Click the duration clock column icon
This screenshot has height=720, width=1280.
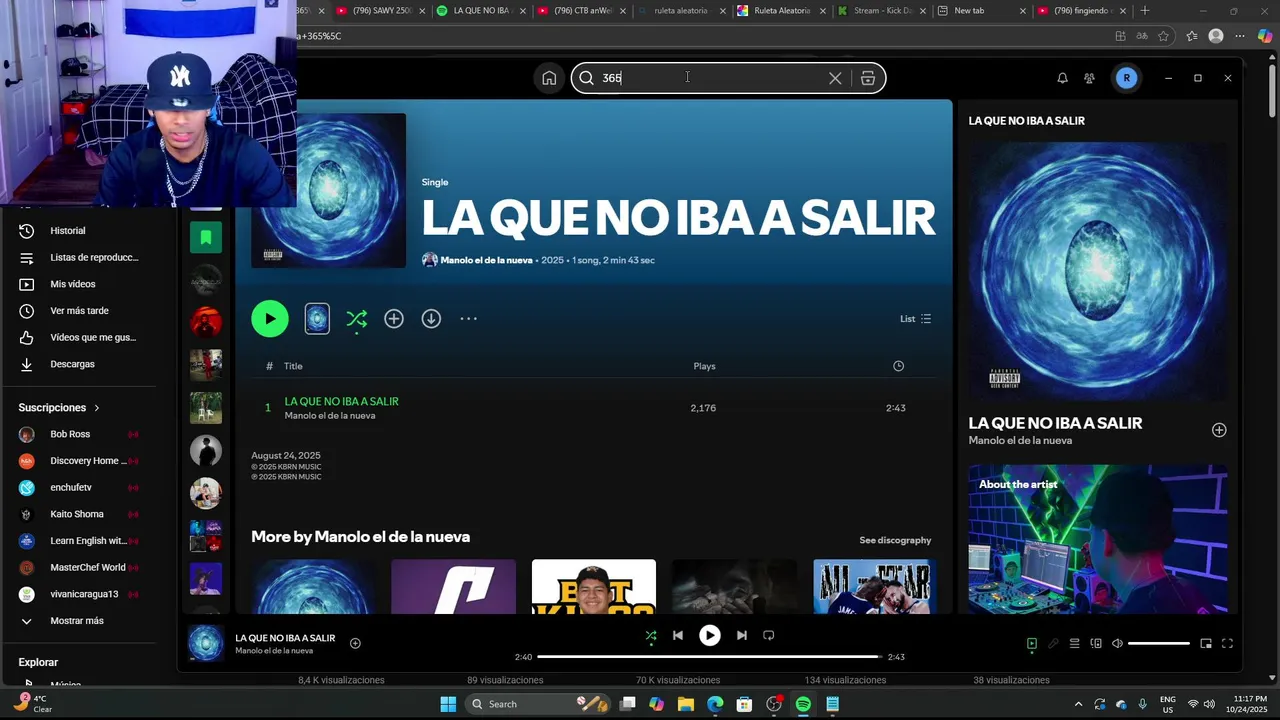[x=898, y=366]
